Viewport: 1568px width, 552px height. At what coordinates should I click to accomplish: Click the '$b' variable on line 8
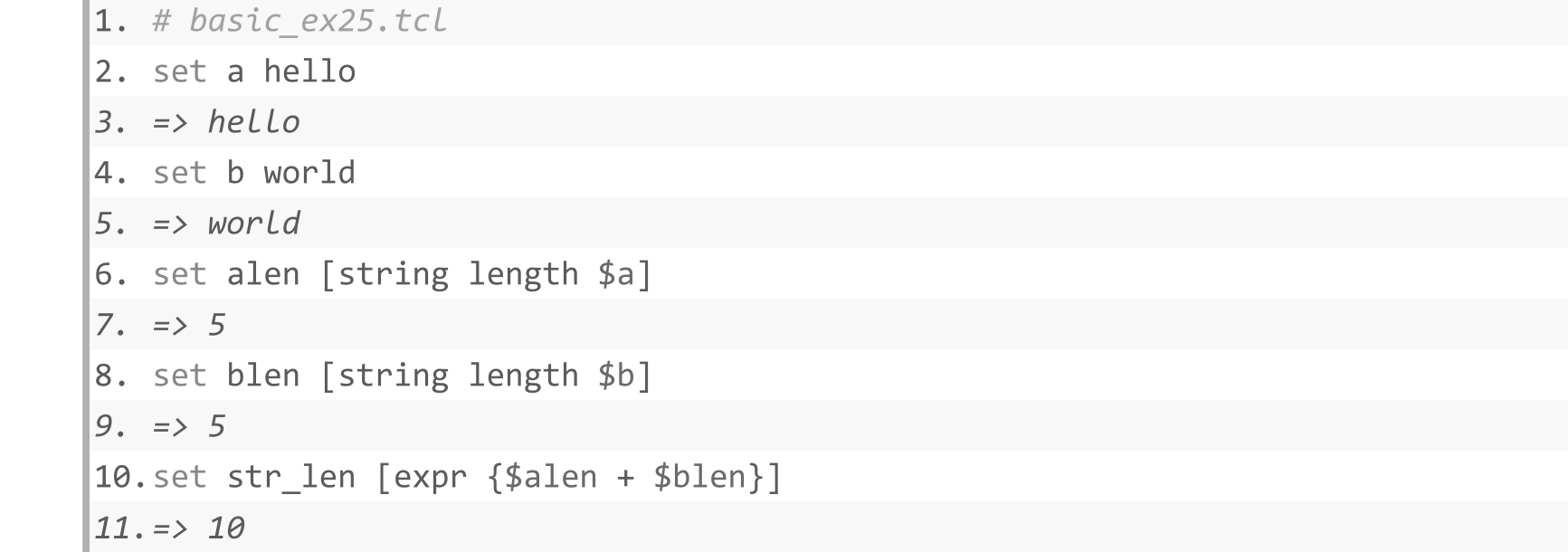pyautogui.click(x=616, y=376)
